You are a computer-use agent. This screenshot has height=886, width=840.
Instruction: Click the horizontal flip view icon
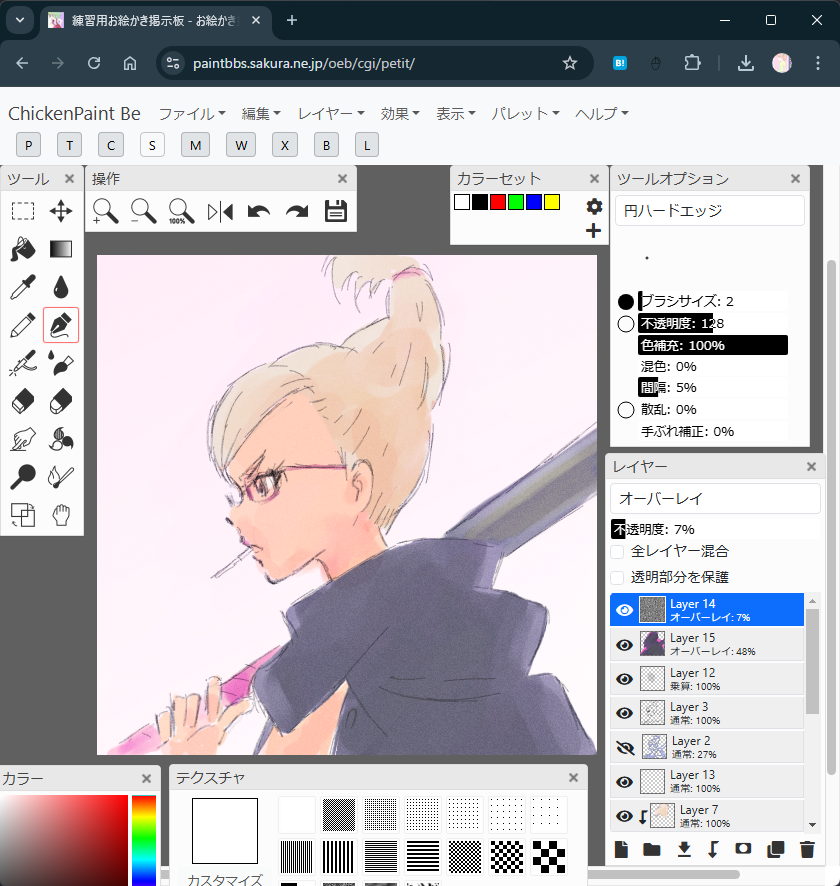pyautogui.click(x=220, y=211)
